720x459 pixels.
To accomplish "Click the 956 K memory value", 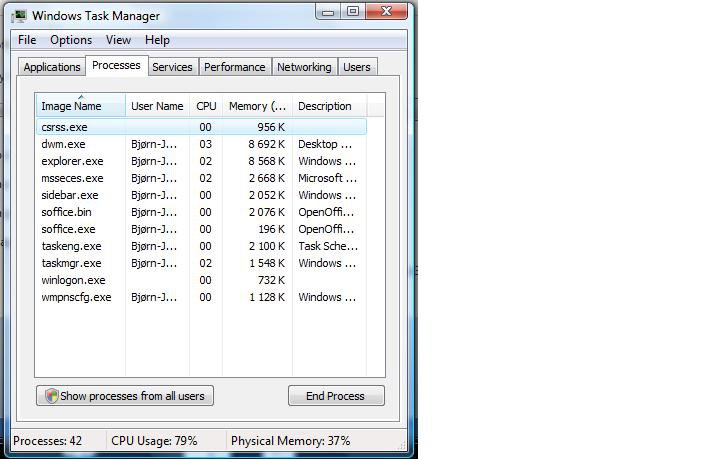I will pyautogui.click(x=271, y=127).
